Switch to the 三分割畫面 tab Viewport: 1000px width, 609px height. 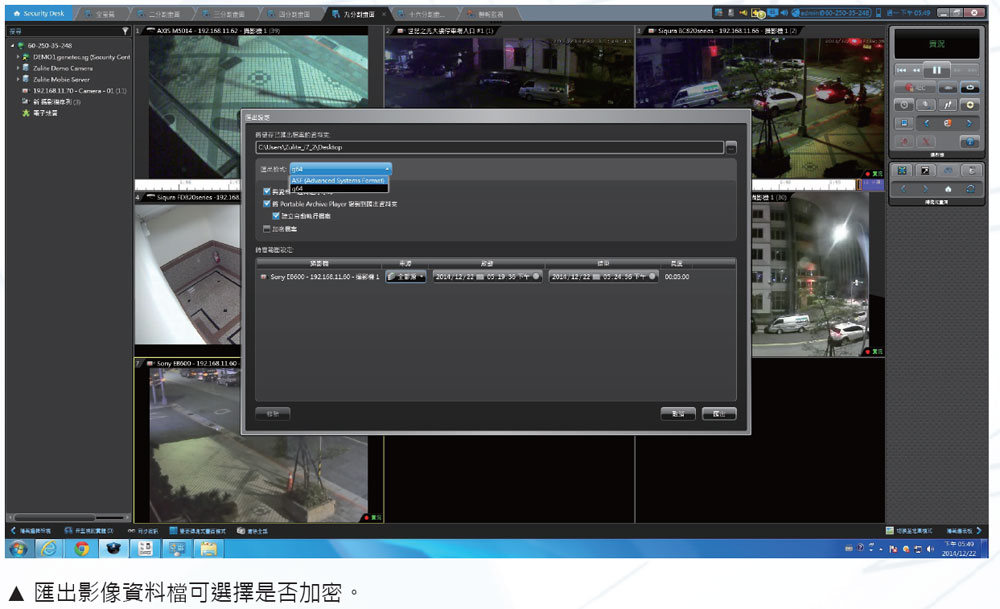pyautogui.click(x=226, y=13)
